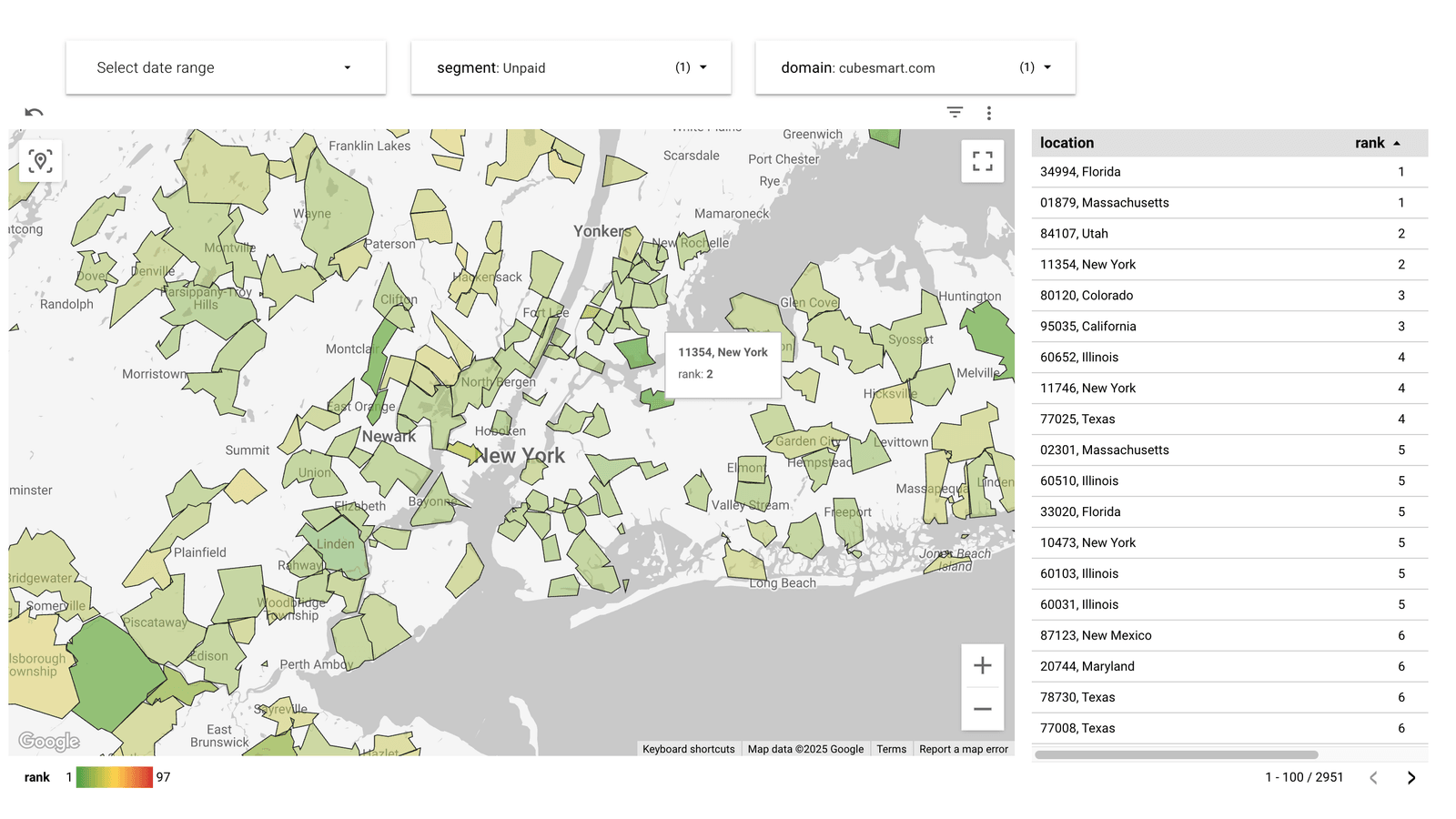Click the rank sort arrow in table header
Viewport: 1456px width, 819px height.
click(1397, 143)
